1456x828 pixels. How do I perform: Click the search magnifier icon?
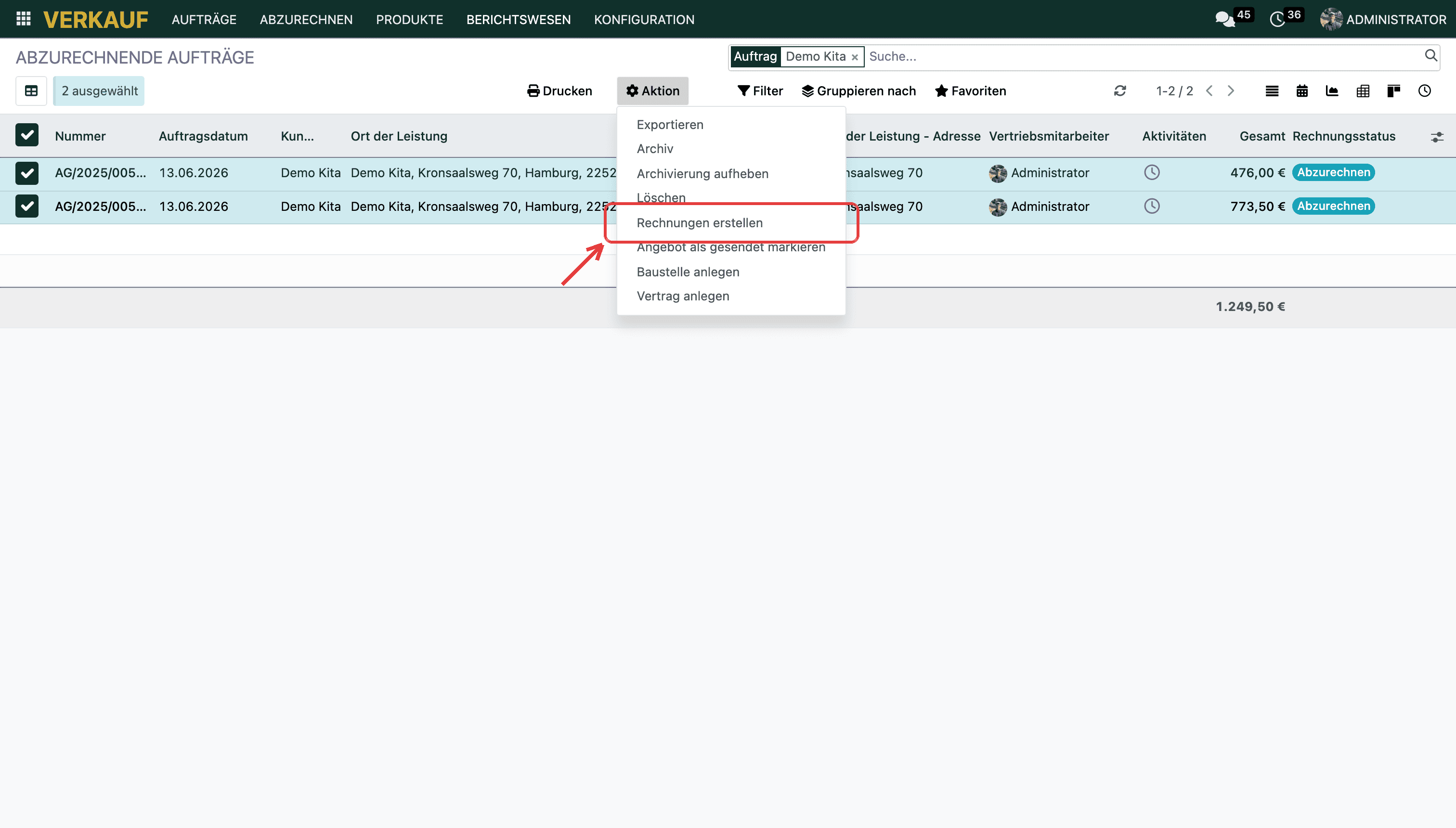[x=1430, y=56]
